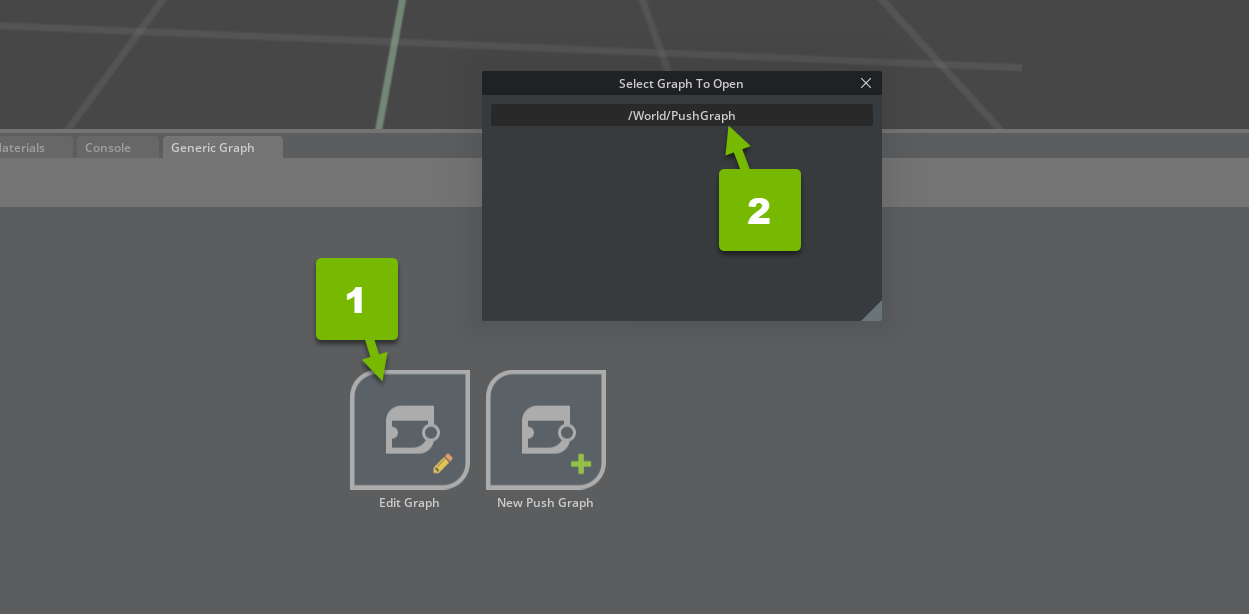Click the Edit Graph tile icon
Image resolution: width=1249 pixels, height=614 pixels.
click(409, 429)
